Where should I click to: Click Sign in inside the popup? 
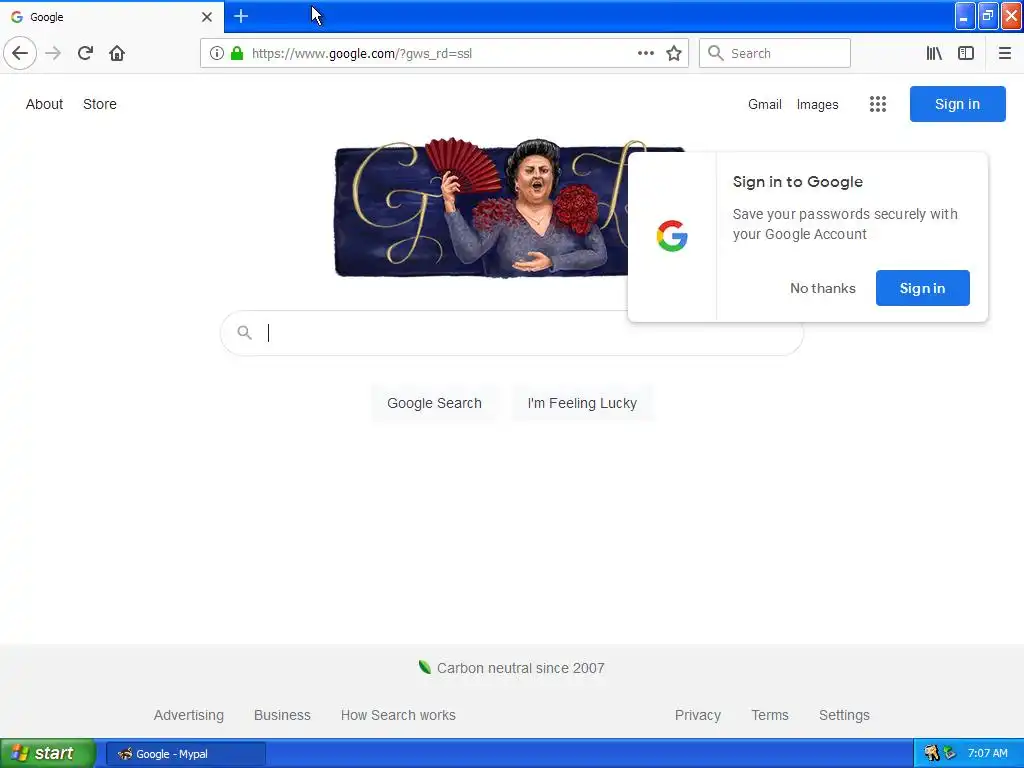click(x=922, y=288)
